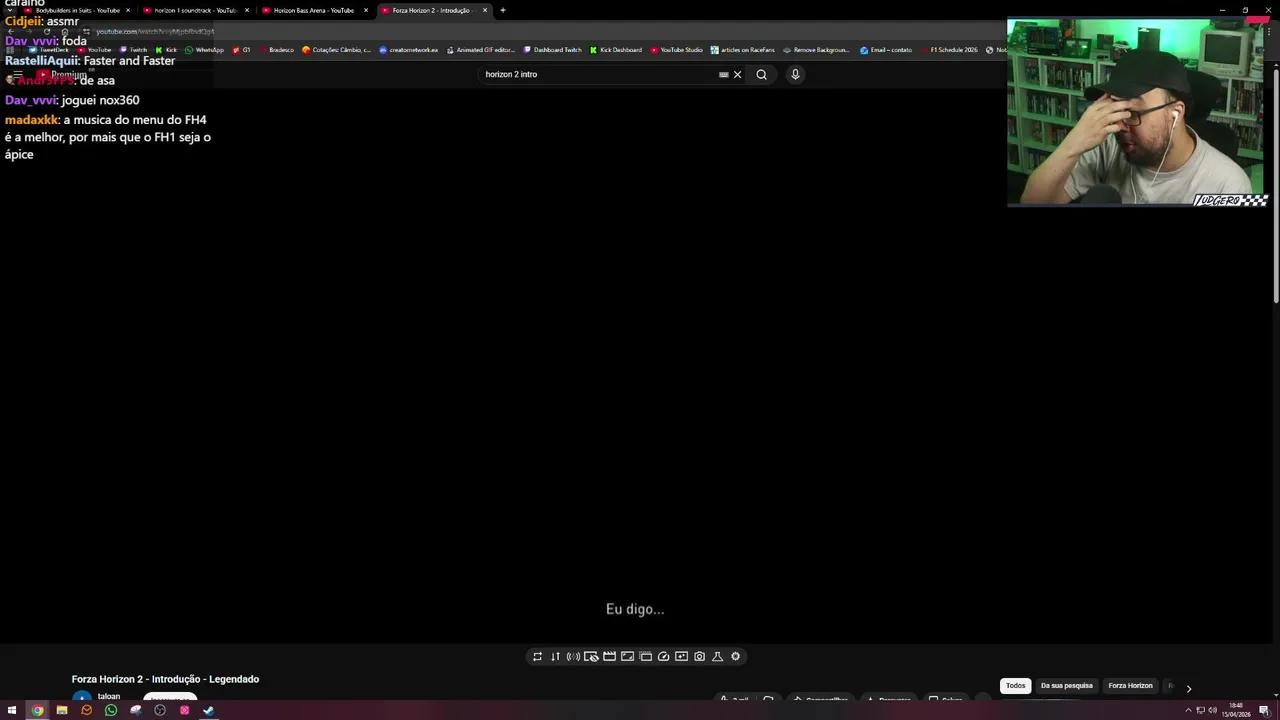
Task: Click the browser address bar URL
Action: click(x=155, y=31)
